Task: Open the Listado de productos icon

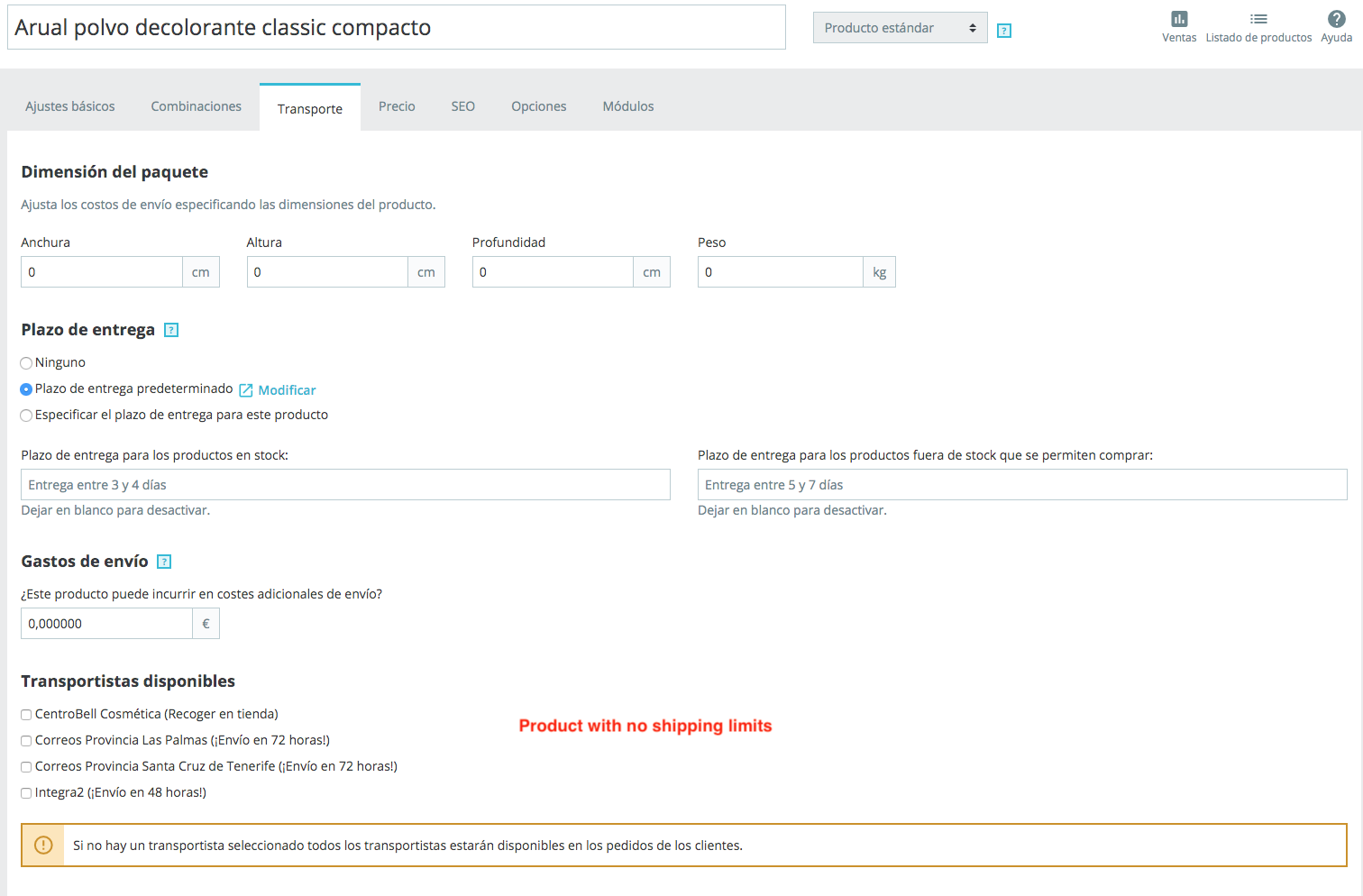Action: pos(1258,19)
